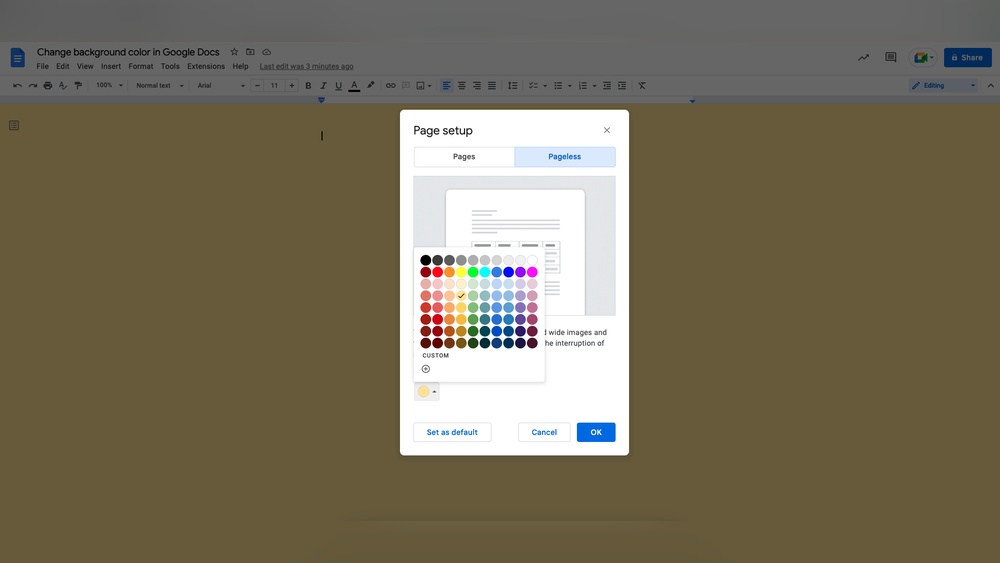Open line and paragraph spacing
Screen dimensions: 1000x563
[x=512, y=85]
